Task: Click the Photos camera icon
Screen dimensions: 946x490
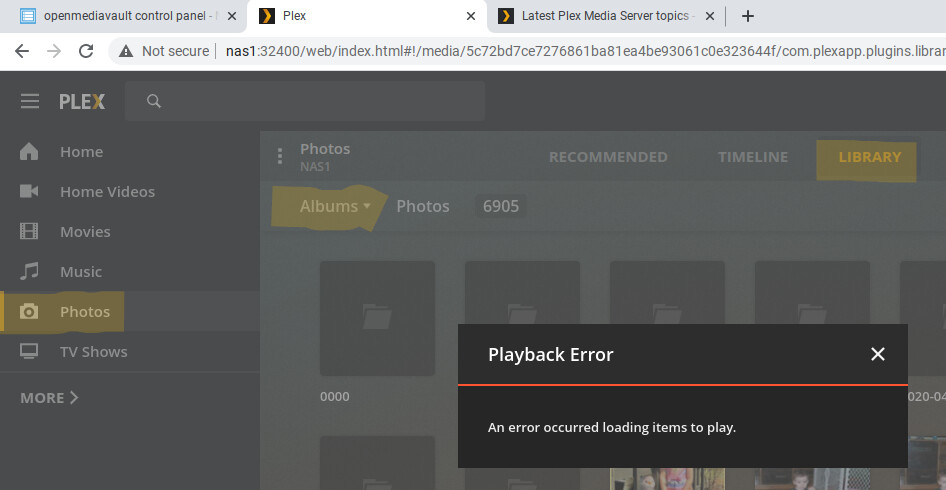Action: [x=29, y=311]
